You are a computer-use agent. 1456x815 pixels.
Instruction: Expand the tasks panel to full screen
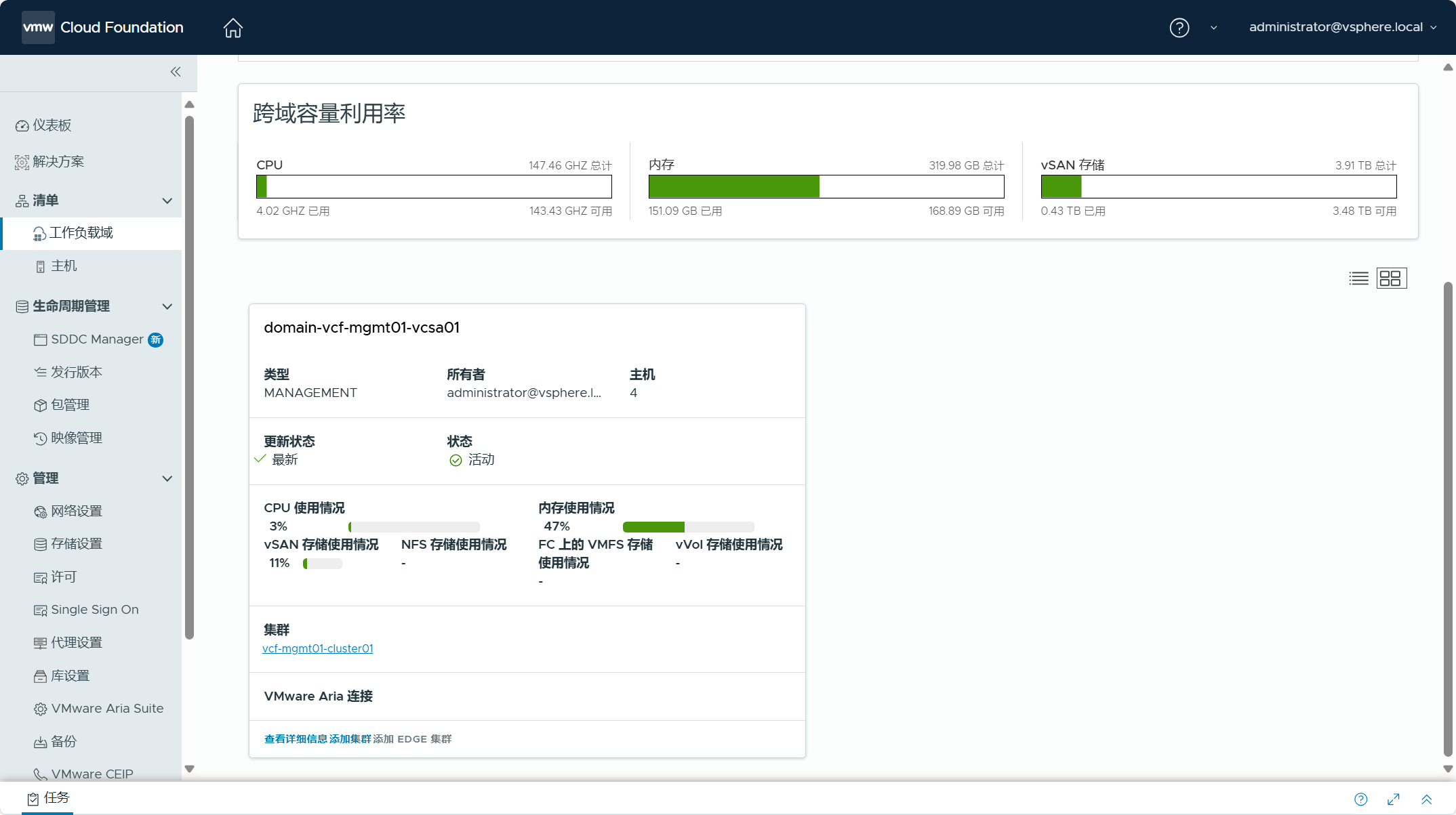pyautogui.click(x=1394, y=799)
